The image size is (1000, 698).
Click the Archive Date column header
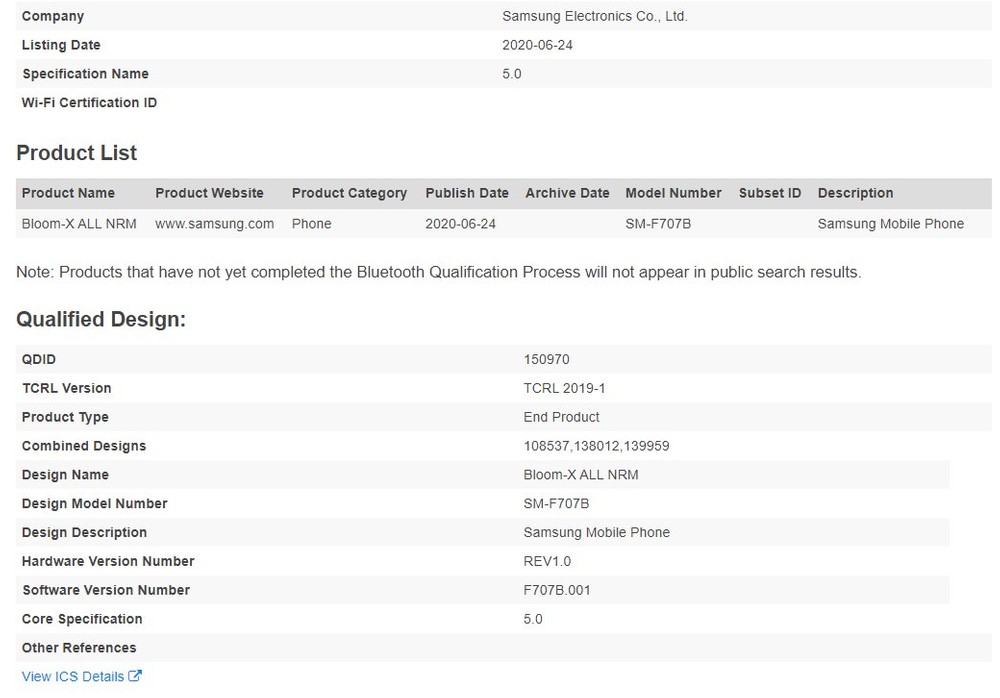click(x=567, y=193)
